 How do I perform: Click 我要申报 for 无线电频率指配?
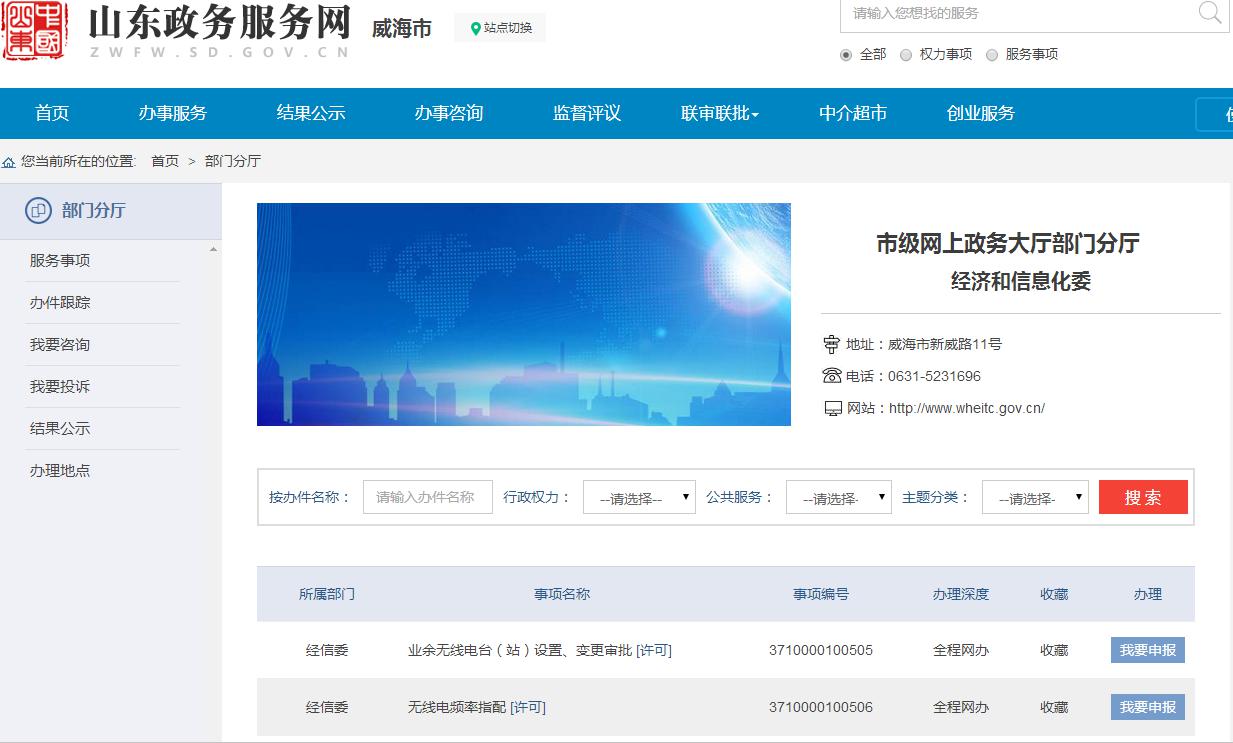[x=1147, y=707]
